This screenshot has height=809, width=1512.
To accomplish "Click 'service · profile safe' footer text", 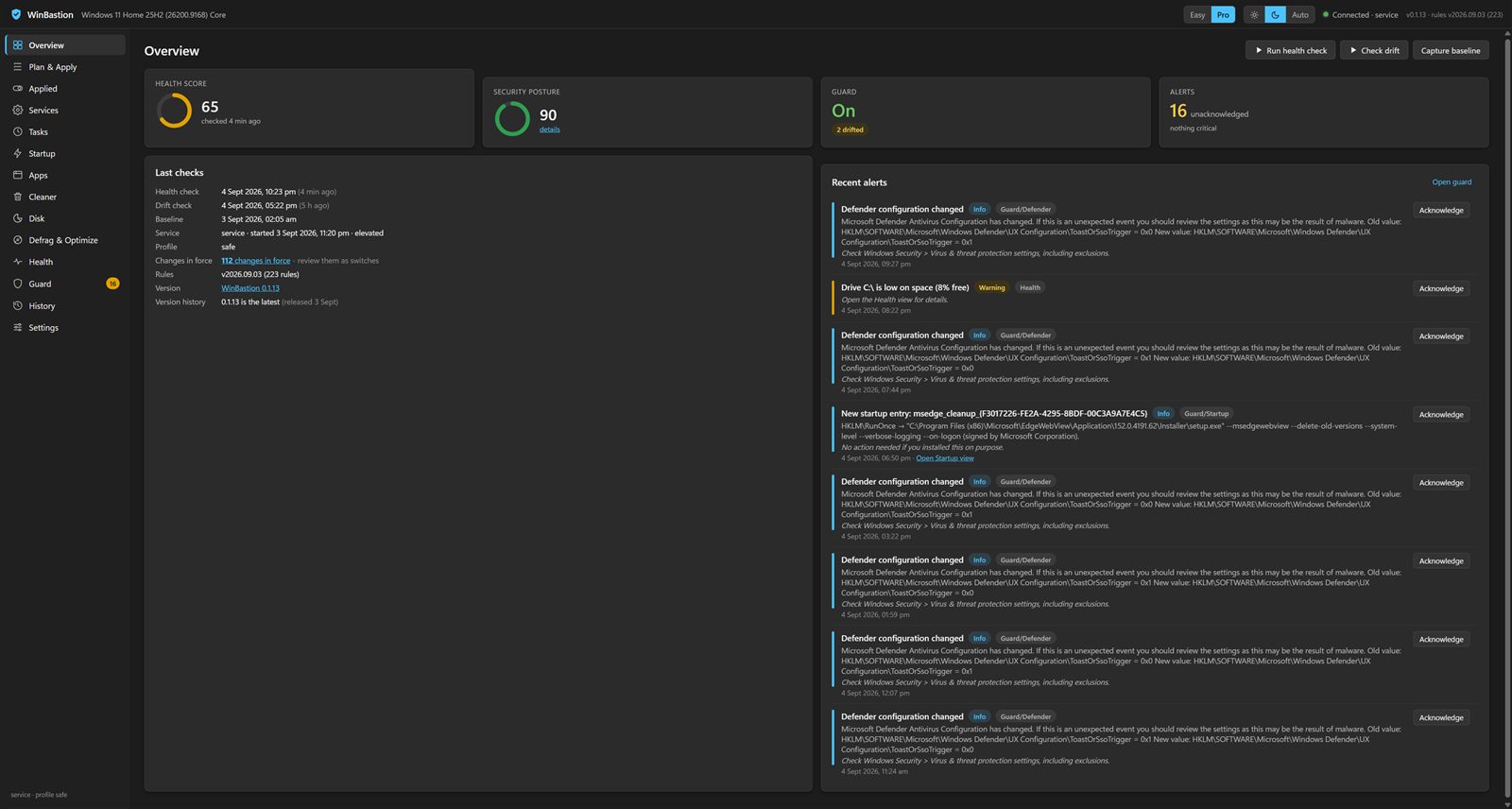I will click(x=39, y=795).
